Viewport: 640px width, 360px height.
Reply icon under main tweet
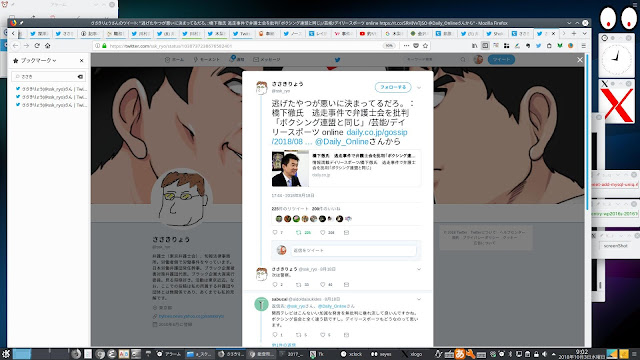coord(275,232)
